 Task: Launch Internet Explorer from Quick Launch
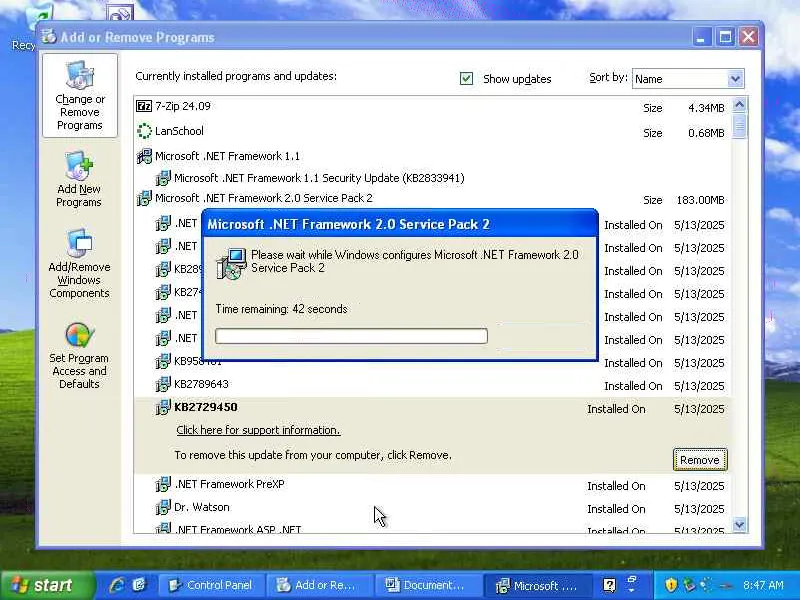[117, 585]
